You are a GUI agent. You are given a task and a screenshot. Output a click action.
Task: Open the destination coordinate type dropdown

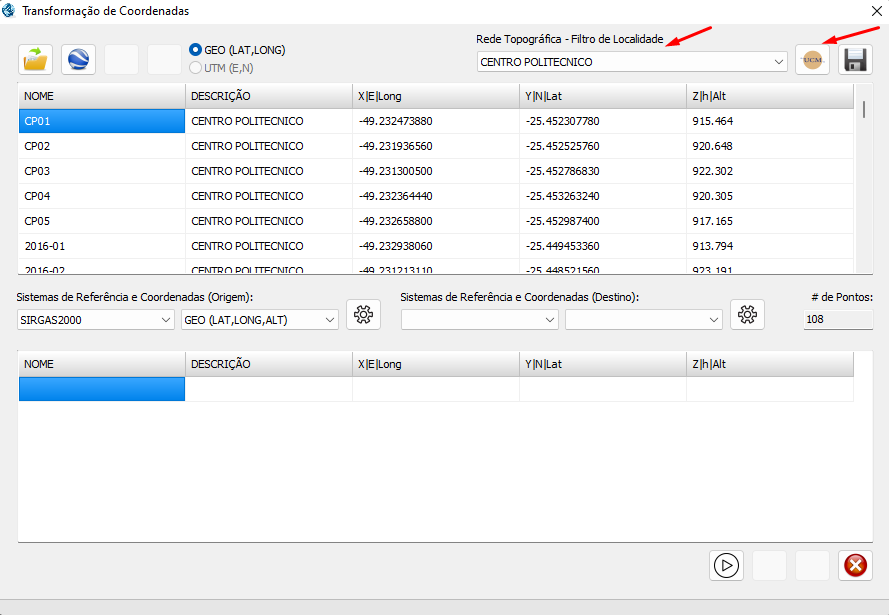tap(644, 320)
